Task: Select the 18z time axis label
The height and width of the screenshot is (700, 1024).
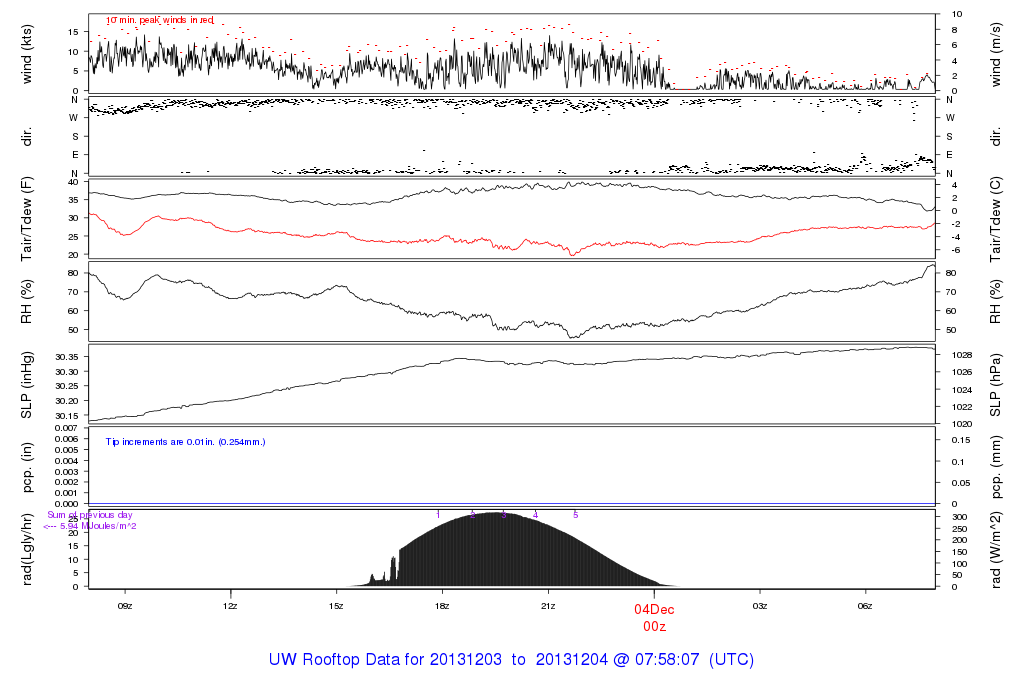Action: (x=442, y=606)
